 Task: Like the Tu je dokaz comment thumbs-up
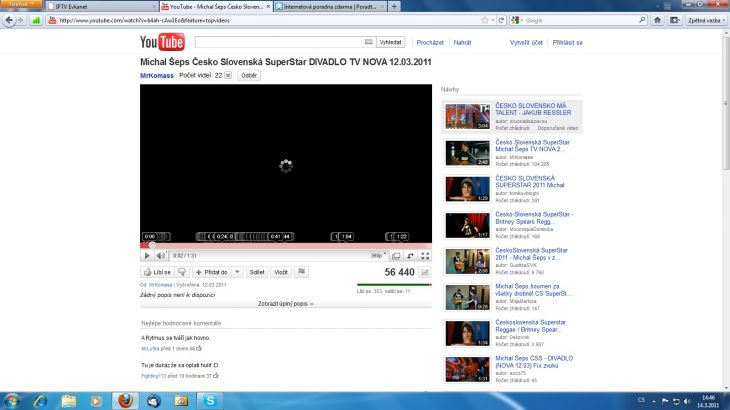(216, 376)
